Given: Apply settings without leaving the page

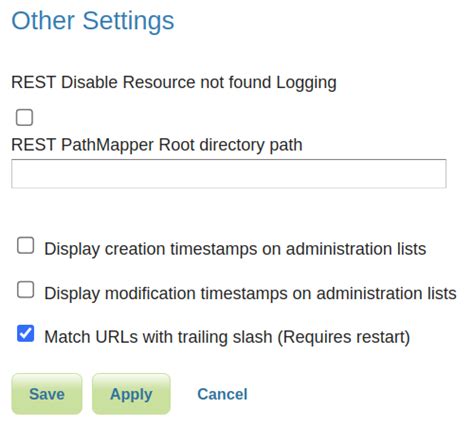Looking at the screenshot, I should pyautogui.click(x=131, y=394).
